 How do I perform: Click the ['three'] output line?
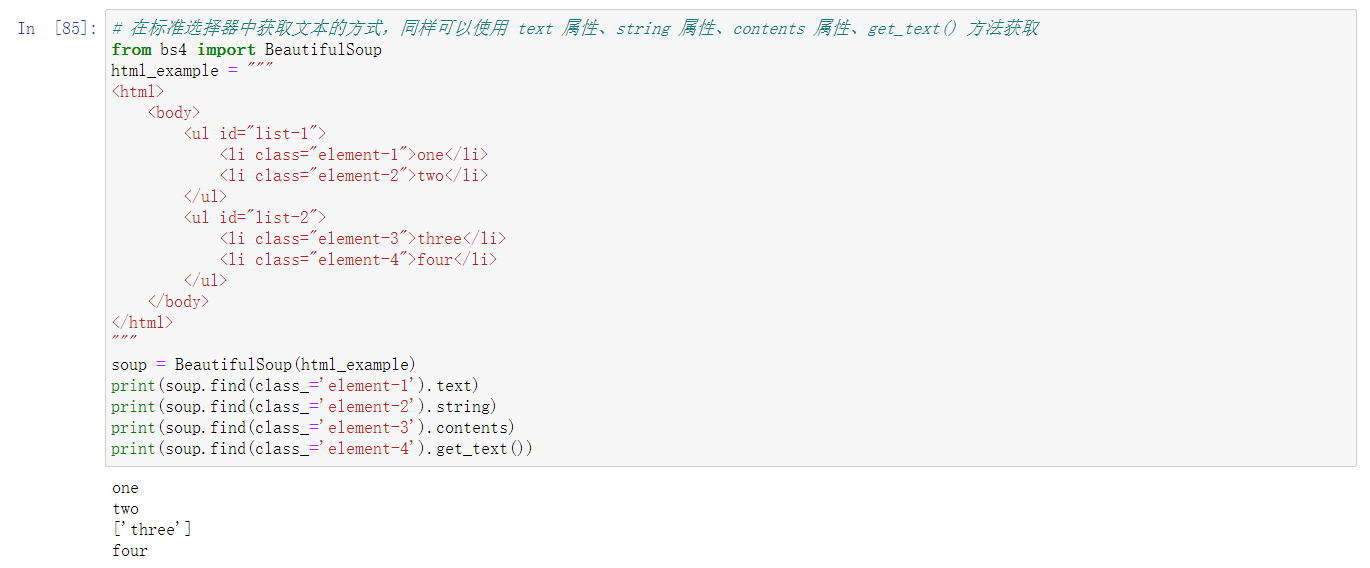[151, 530]
